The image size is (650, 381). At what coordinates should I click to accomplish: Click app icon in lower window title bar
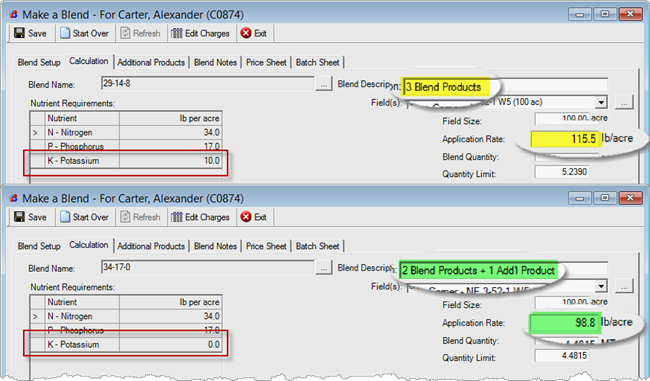tap(14, 198)
